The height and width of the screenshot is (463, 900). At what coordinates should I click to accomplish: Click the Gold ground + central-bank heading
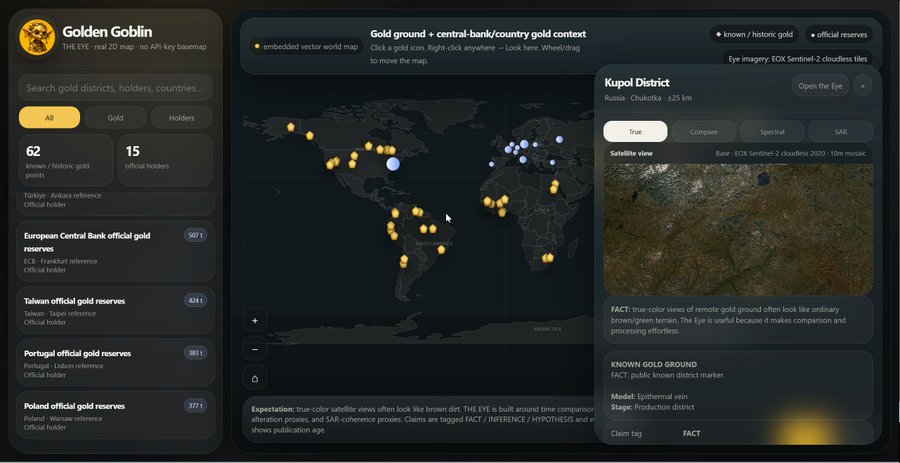click(x=478, y=34)
